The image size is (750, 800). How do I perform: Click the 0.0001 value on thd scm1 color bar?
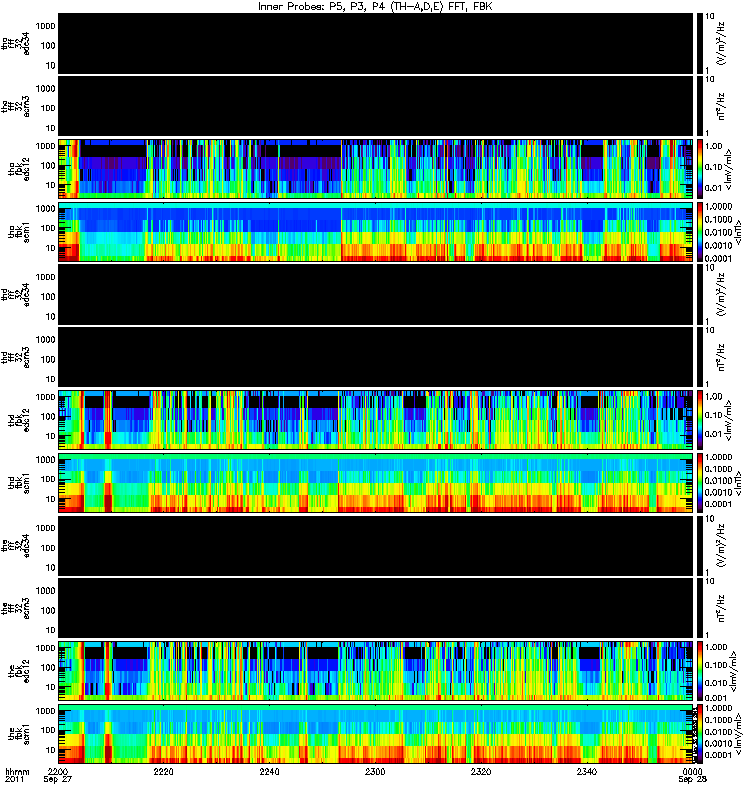[718, 504]
